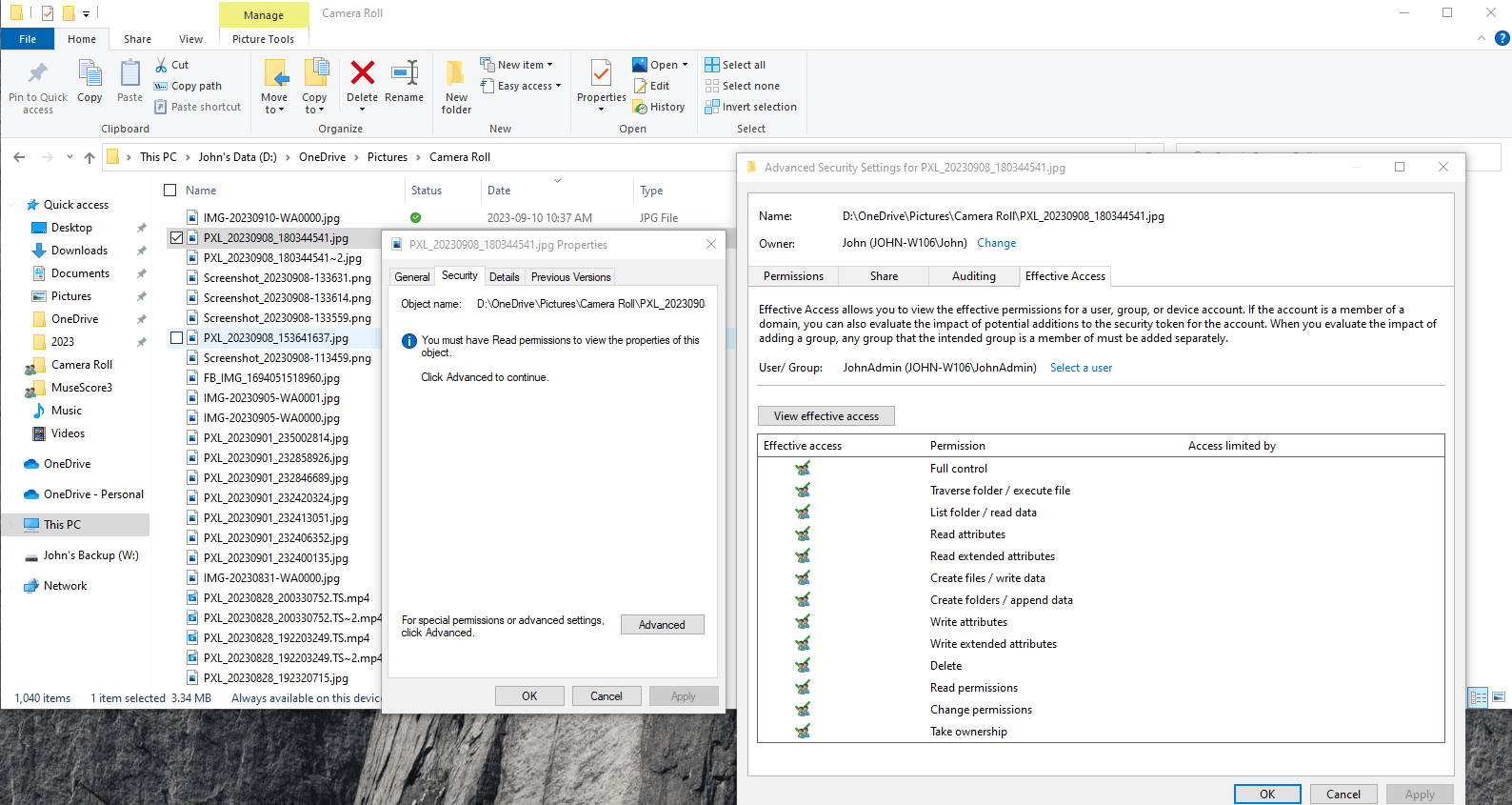Screen dimensions: 1512x805
Task: Select John's Backup (W:) drive
Action: click(90, 555)
